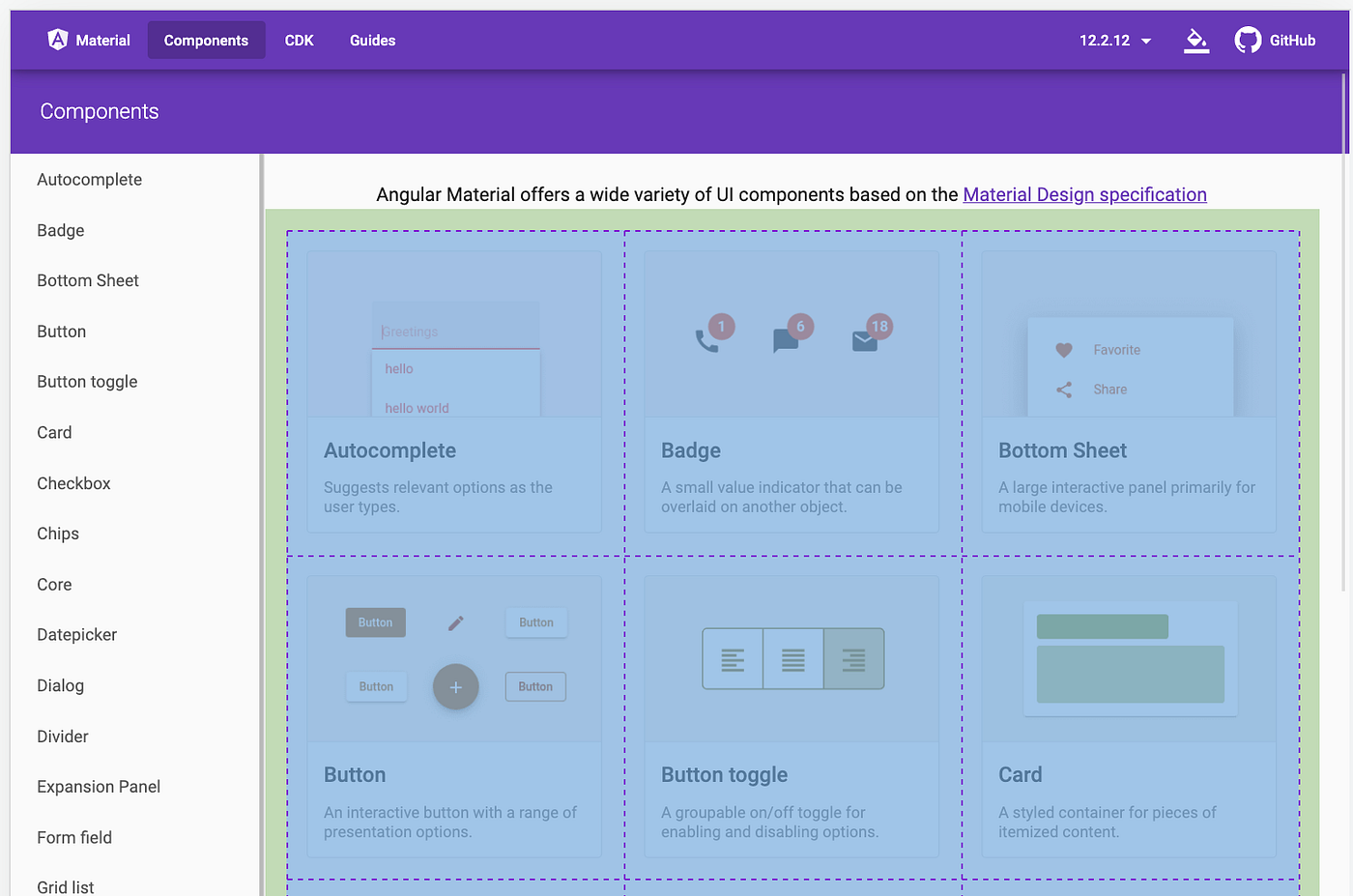The image size is (1353, 896).
Task: Open the theme picker paint bucket icon
Action: 1196,41
